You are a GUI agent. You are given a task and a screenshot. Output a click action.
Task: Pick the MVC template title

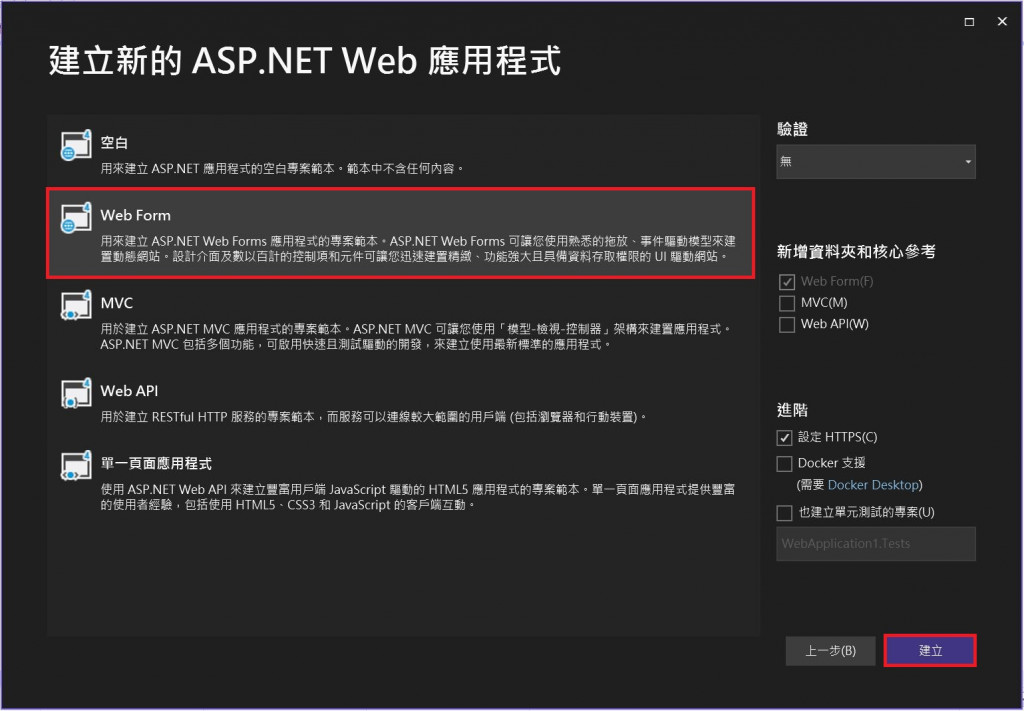[x=116, y=303]
